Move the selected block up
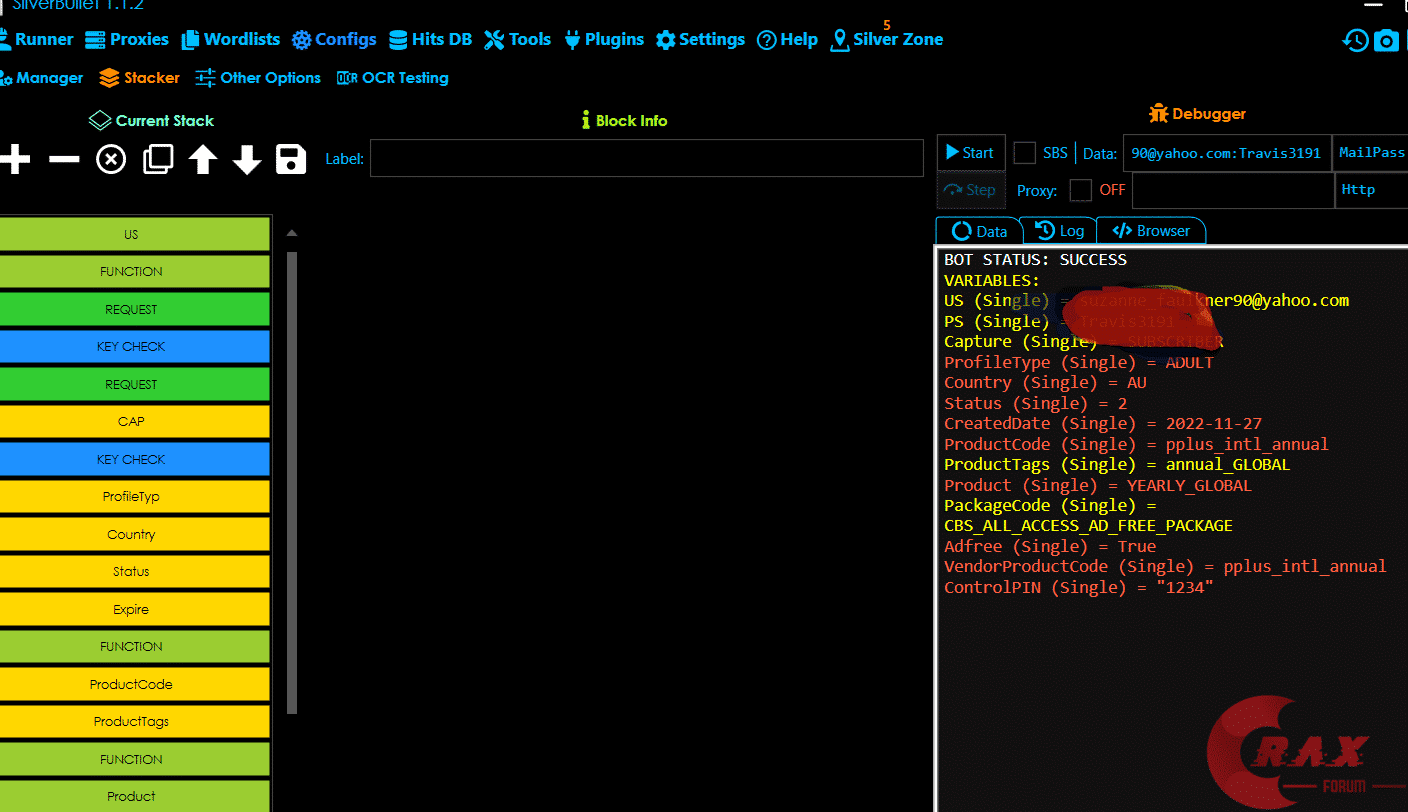The image size is (1408, 812). tap(203, 159)
